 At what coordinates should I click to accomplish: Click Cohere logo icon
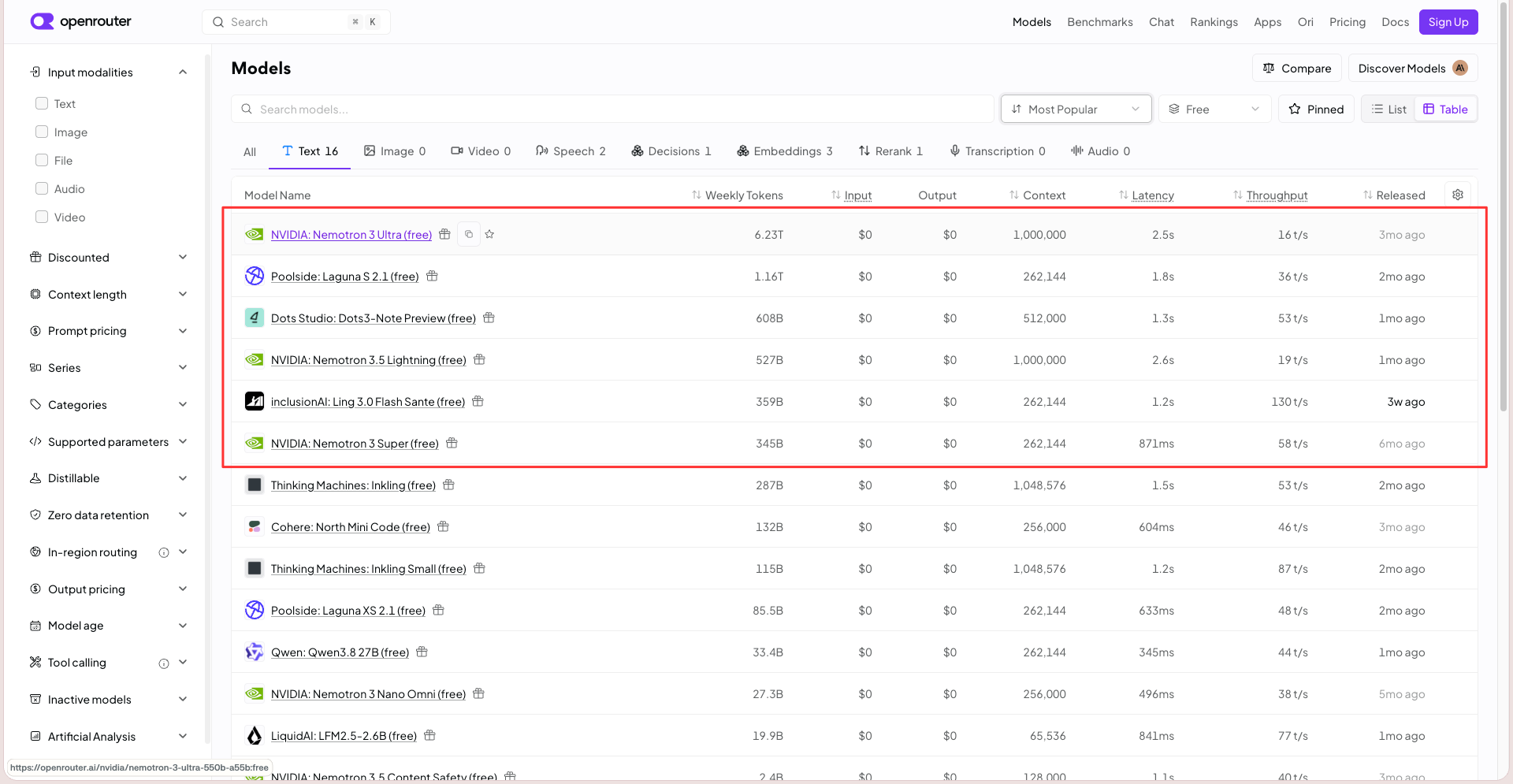254,526
